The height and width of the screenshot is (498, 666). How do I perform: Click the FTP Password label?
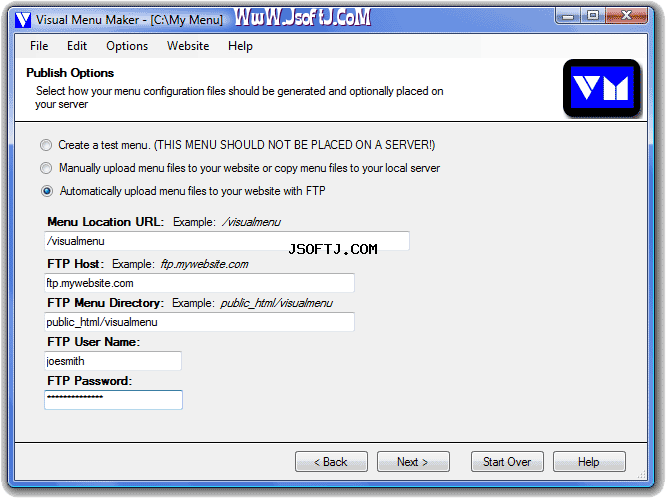(x=90, y=381)
